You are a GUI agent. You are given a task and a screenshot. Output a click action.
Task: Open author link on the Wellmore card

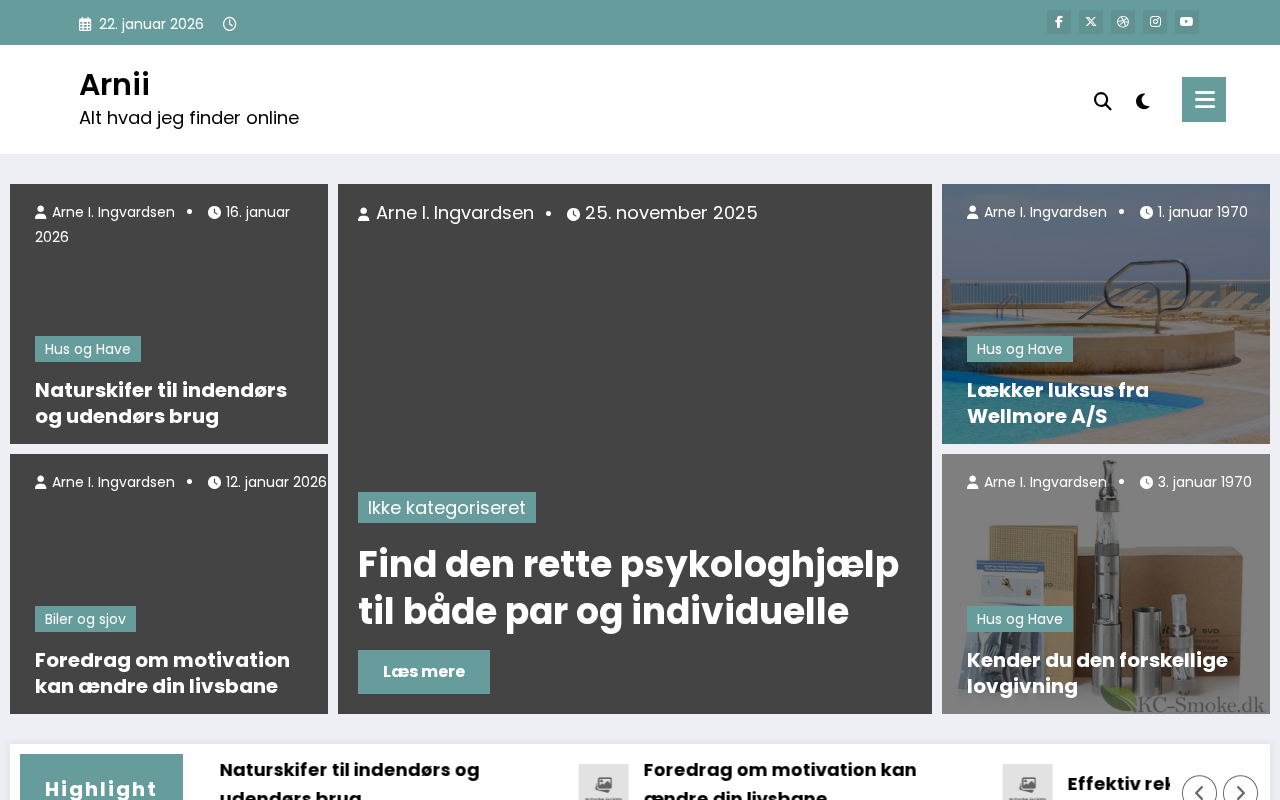pos(1037,212)
